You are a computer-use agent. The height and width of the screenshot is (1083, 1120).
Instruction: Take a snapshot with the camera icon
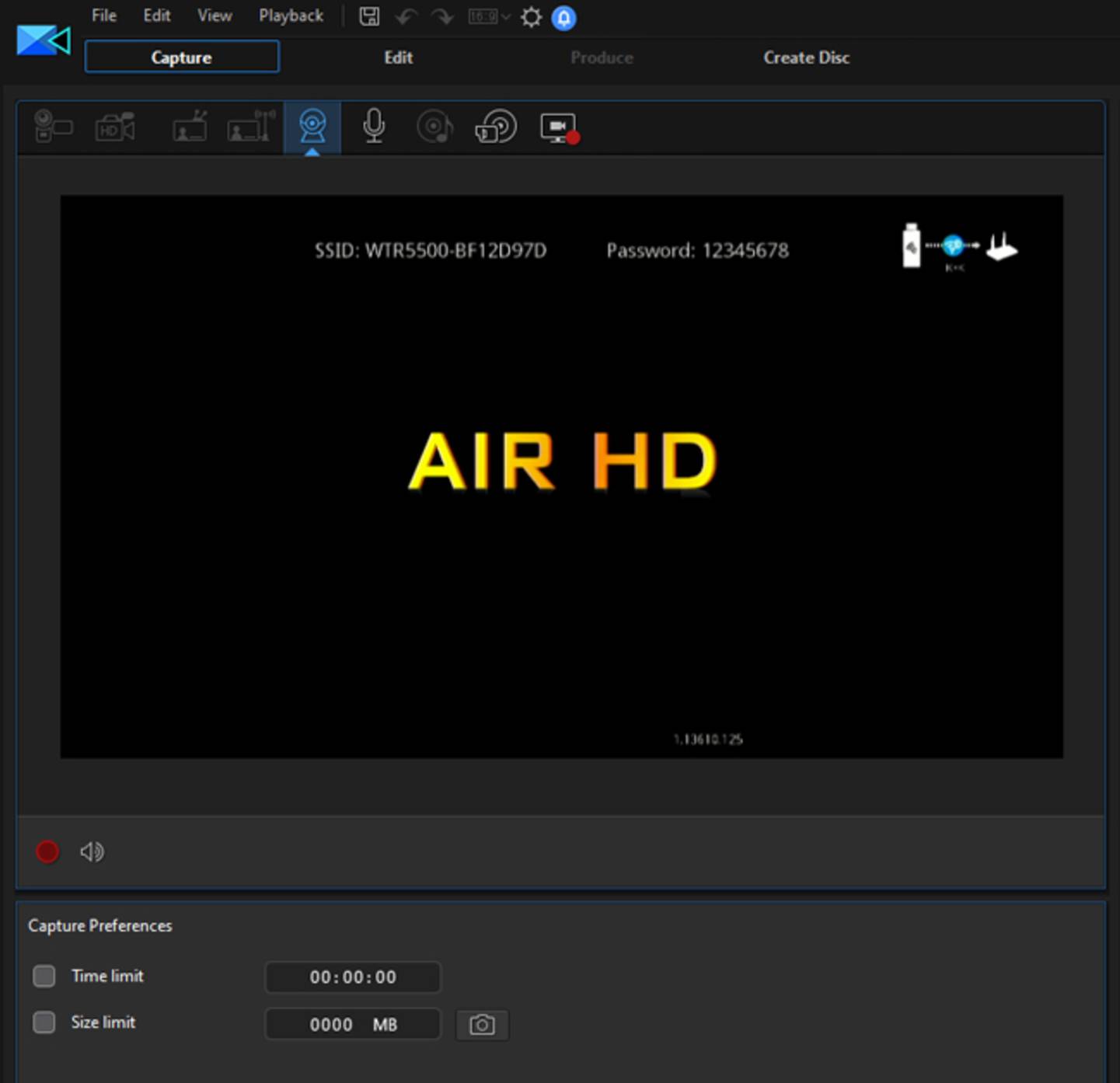click(482, 1025)
